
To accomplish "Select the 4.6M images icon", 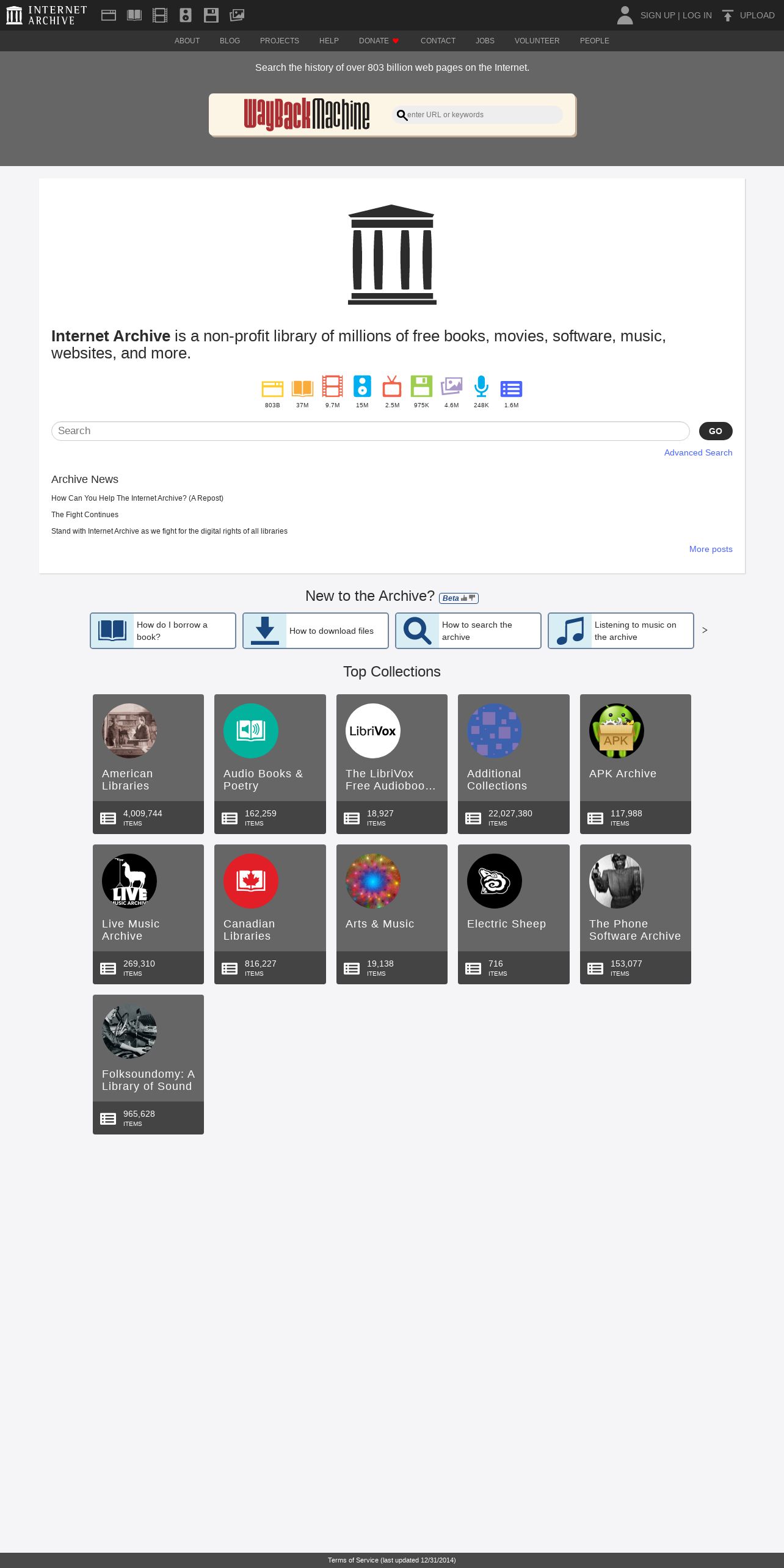I will 451,387.
